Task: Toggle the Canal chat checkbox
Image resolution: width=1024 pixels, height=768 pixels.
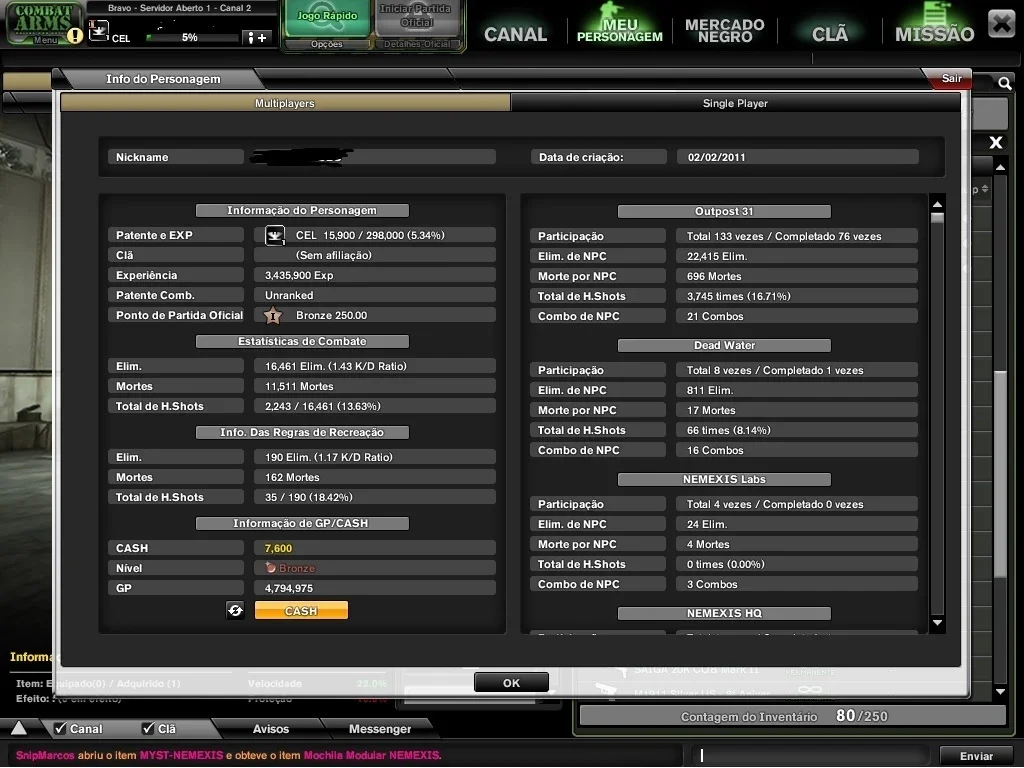Action: click(61, 728)
